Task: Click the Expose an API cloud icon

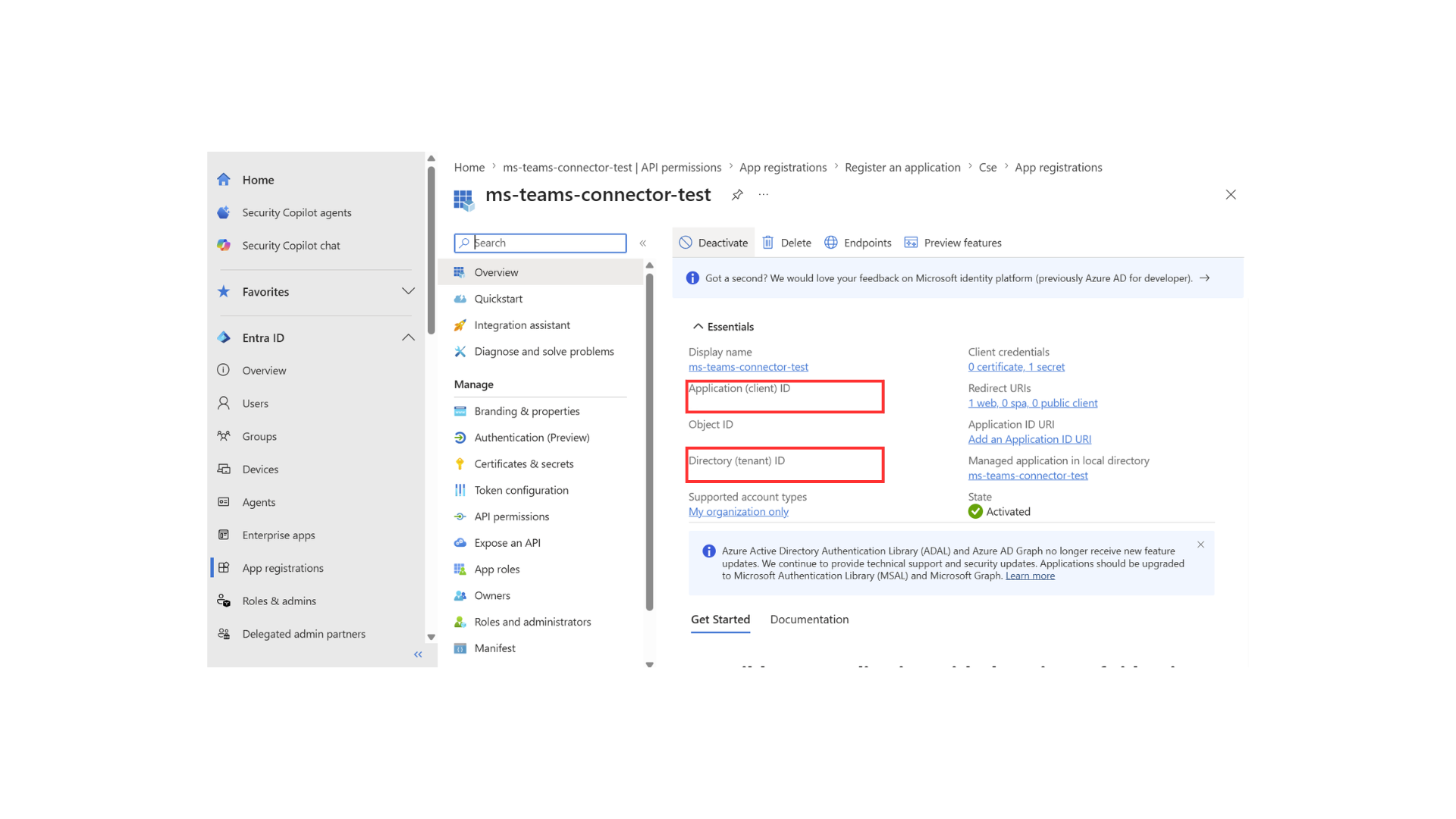Action: click(x=460, y=543)
